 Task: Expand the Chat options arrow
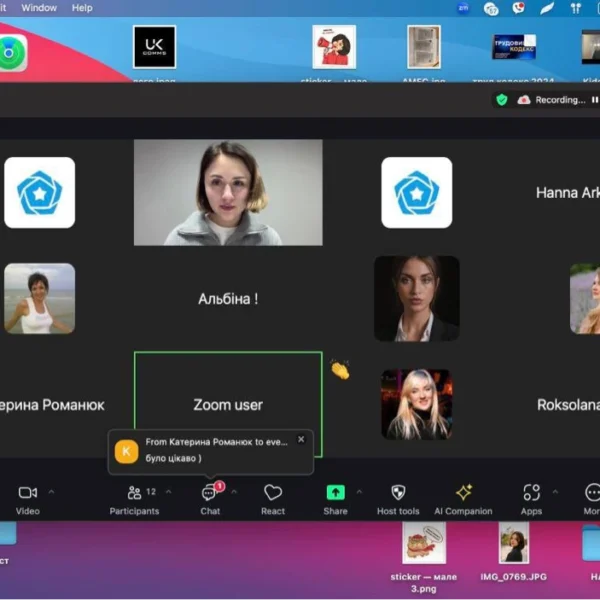(x=234, y=492)
